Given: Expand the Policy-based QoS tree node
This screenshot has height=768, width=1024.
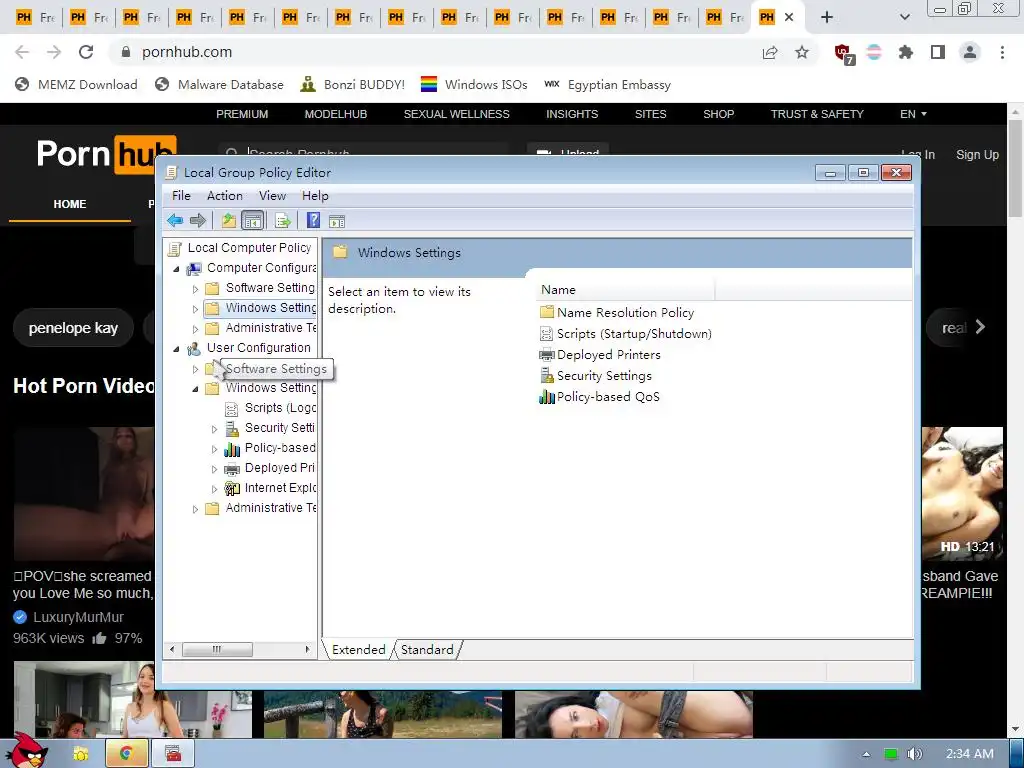Looking at the screenshot, I should 214,449.
